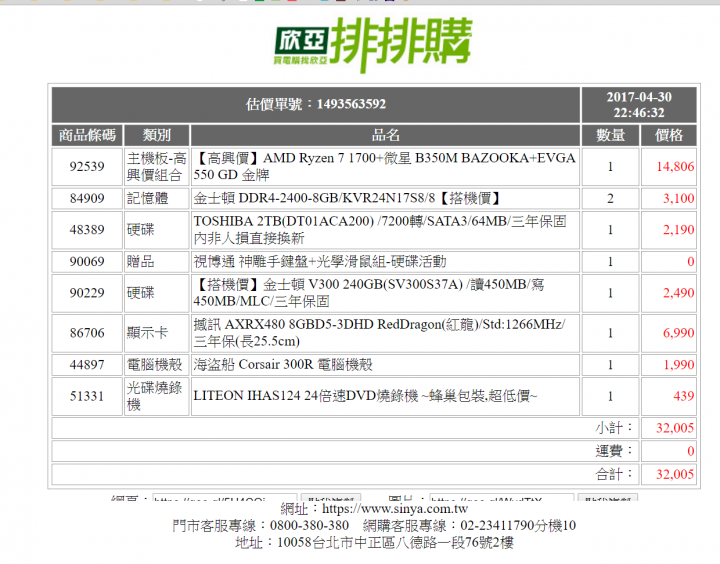This screenshot has height=564, width=720.
Task: Click the 價格 column header
Action: [669, 135]
